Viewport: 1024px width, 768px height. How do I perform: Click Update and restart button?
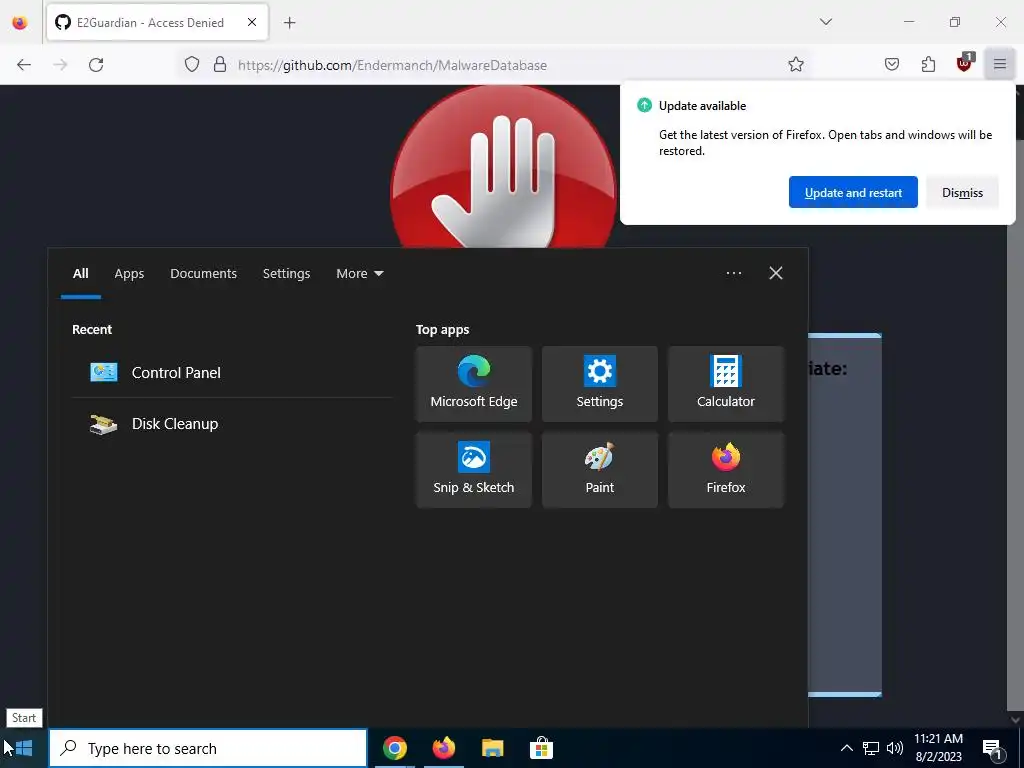pos(853,192)
